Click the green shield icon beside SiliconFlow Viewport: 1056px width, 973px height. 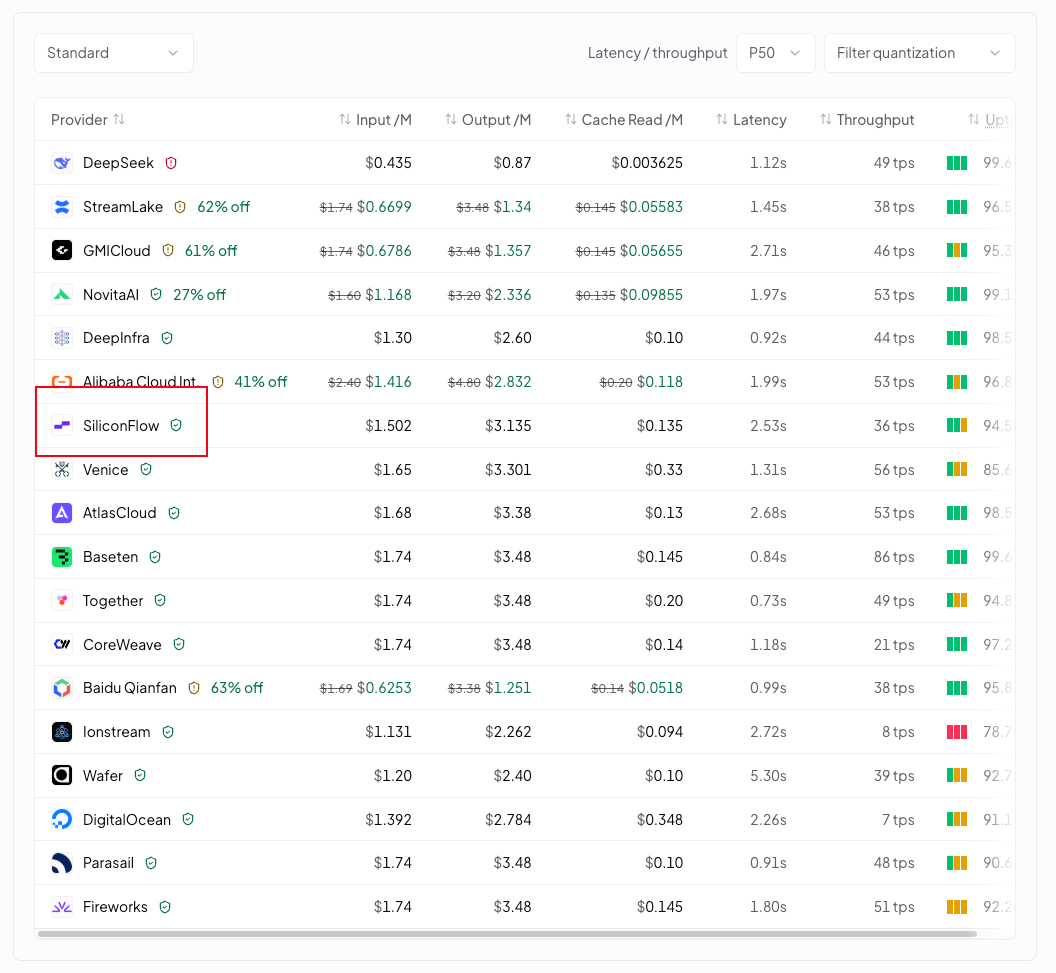[x=176, y=426]
